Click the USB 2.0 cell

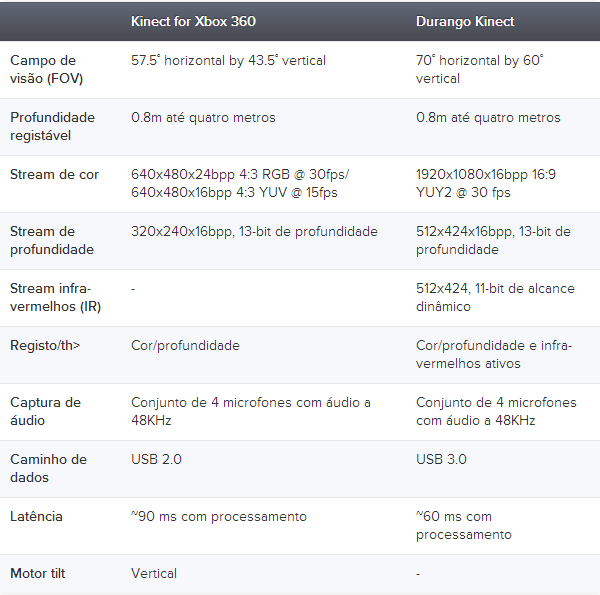coord(156,459)
